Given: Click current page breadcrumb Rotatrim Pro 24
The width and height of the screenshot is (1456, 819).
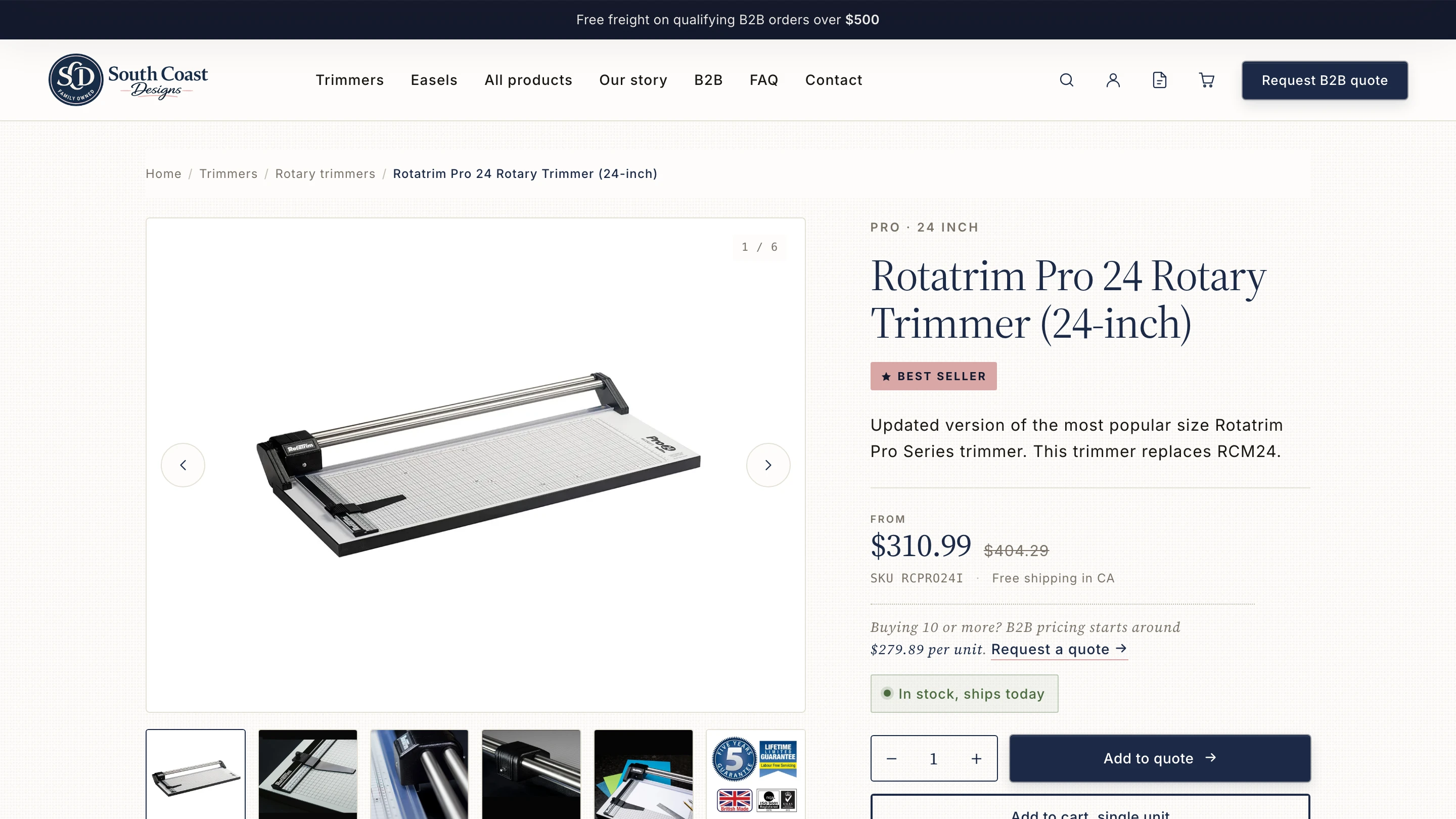Looking at the screenshot, I should click(x=525, y=173).
